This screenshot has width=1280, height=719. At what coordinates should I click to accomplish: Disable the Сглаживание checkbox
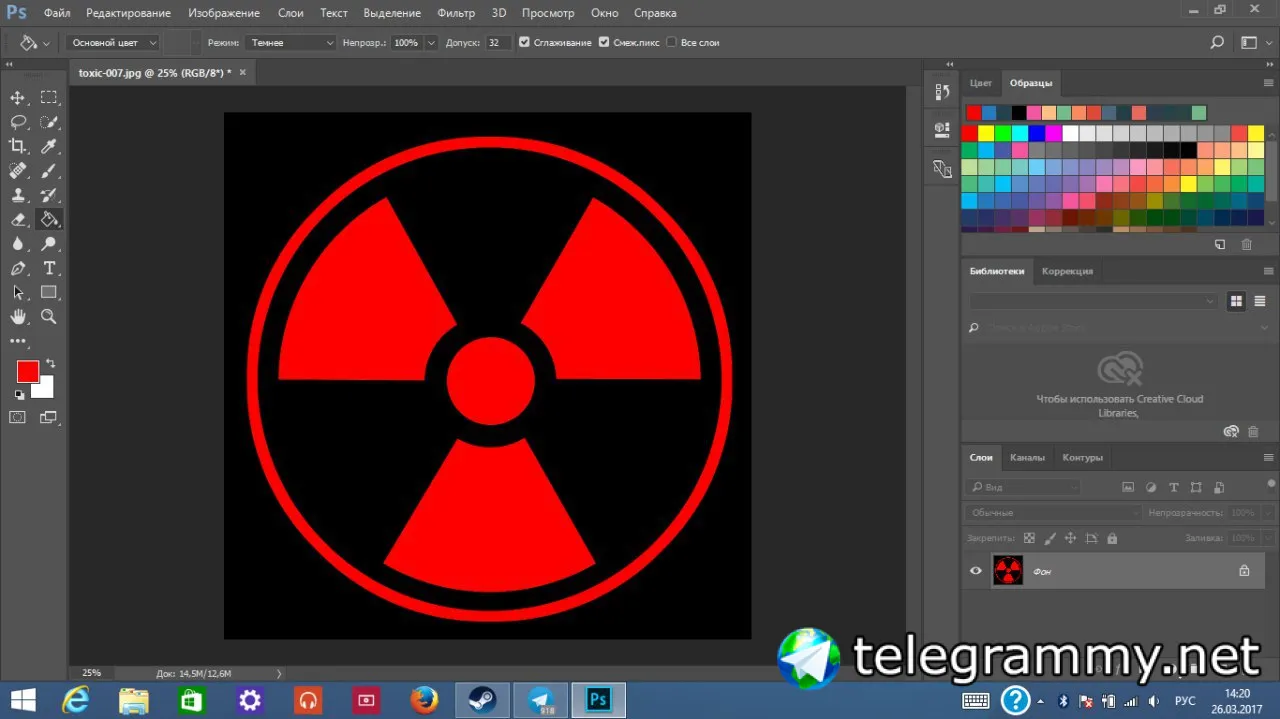tap(525, 43)
